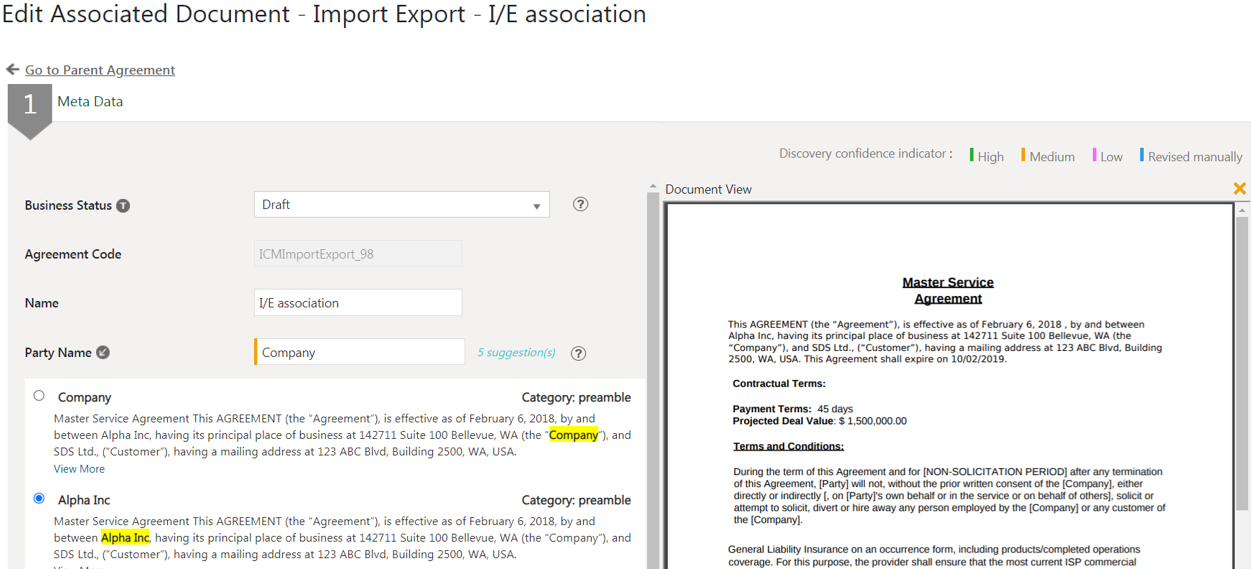Image resolution: width=1252 pixels, height=569 pixels.
Task: Click help icon next to Party Name suggestions
Action: 578,353
